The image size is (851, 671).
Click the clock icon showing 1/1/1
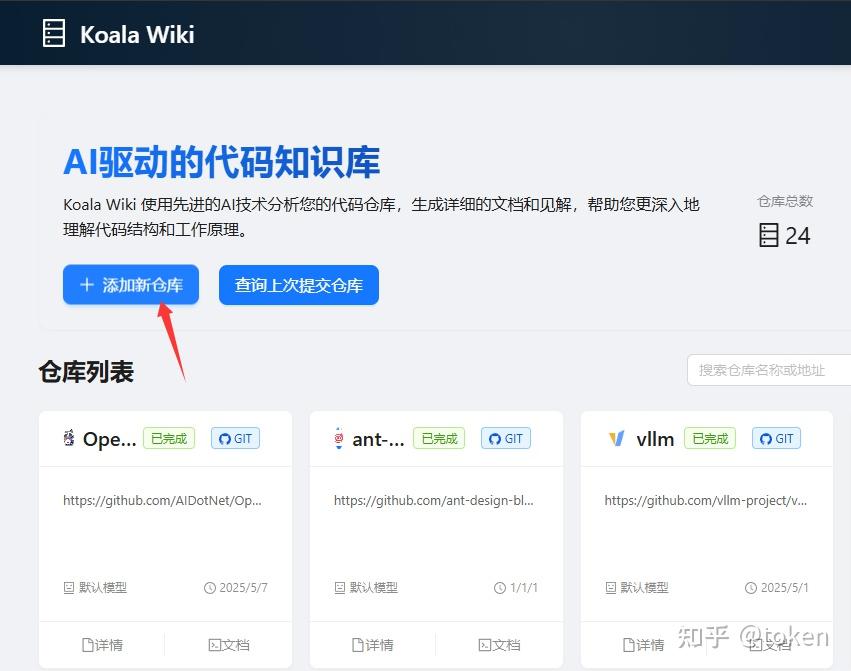point(501,588)
